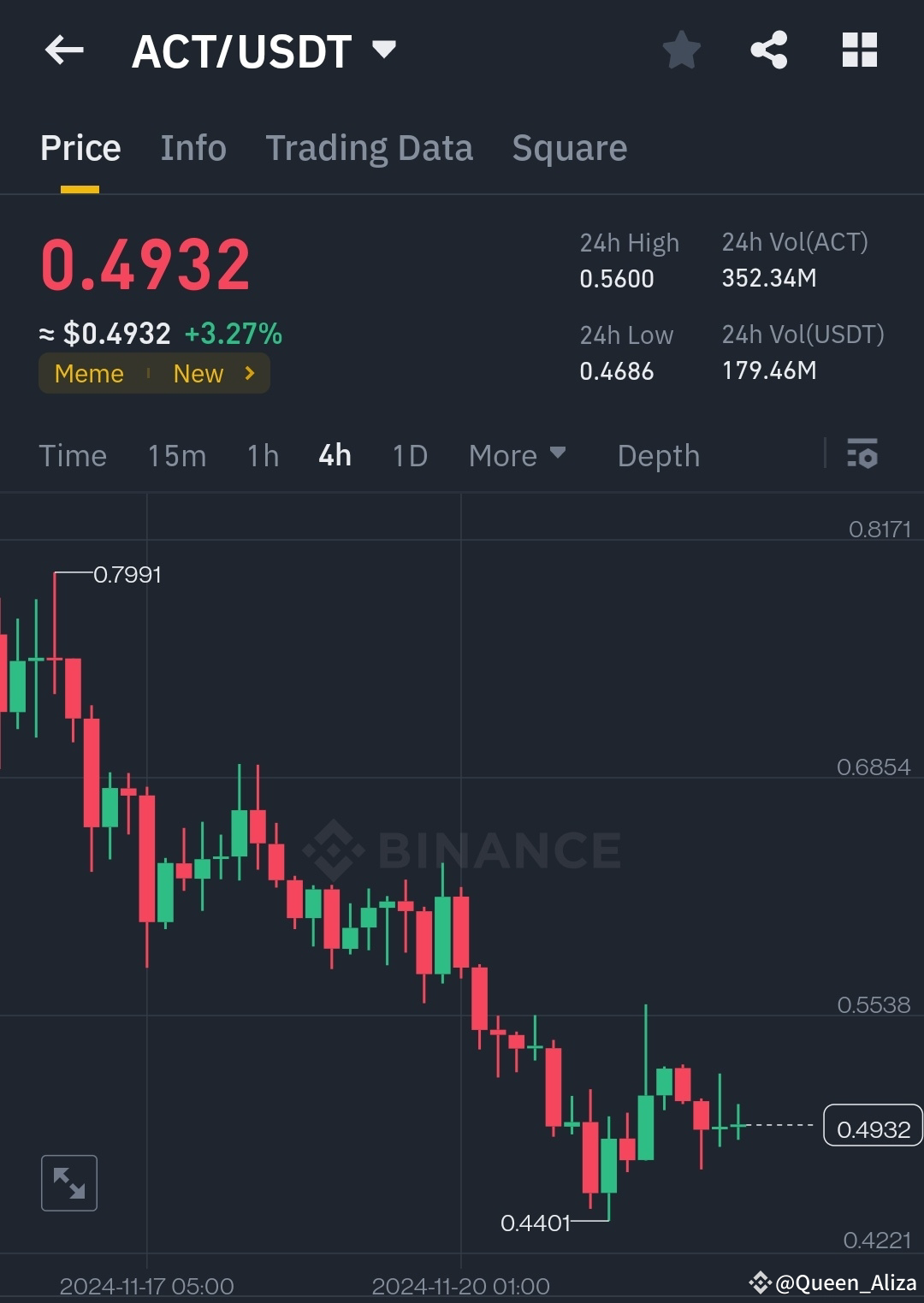Share the ACT/USDT chart

pos(769,50)
